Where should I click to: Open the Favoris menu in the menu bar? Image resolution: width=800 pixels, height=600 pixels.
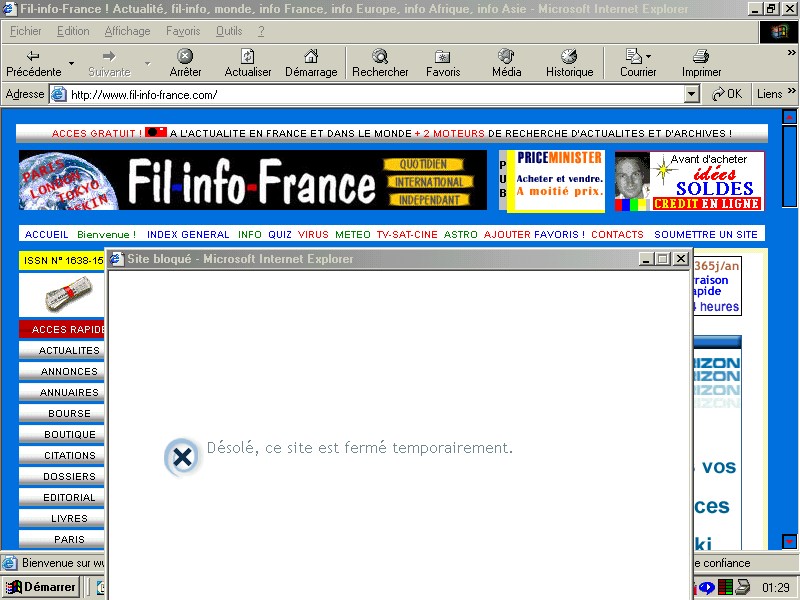(x=183, y=31)
